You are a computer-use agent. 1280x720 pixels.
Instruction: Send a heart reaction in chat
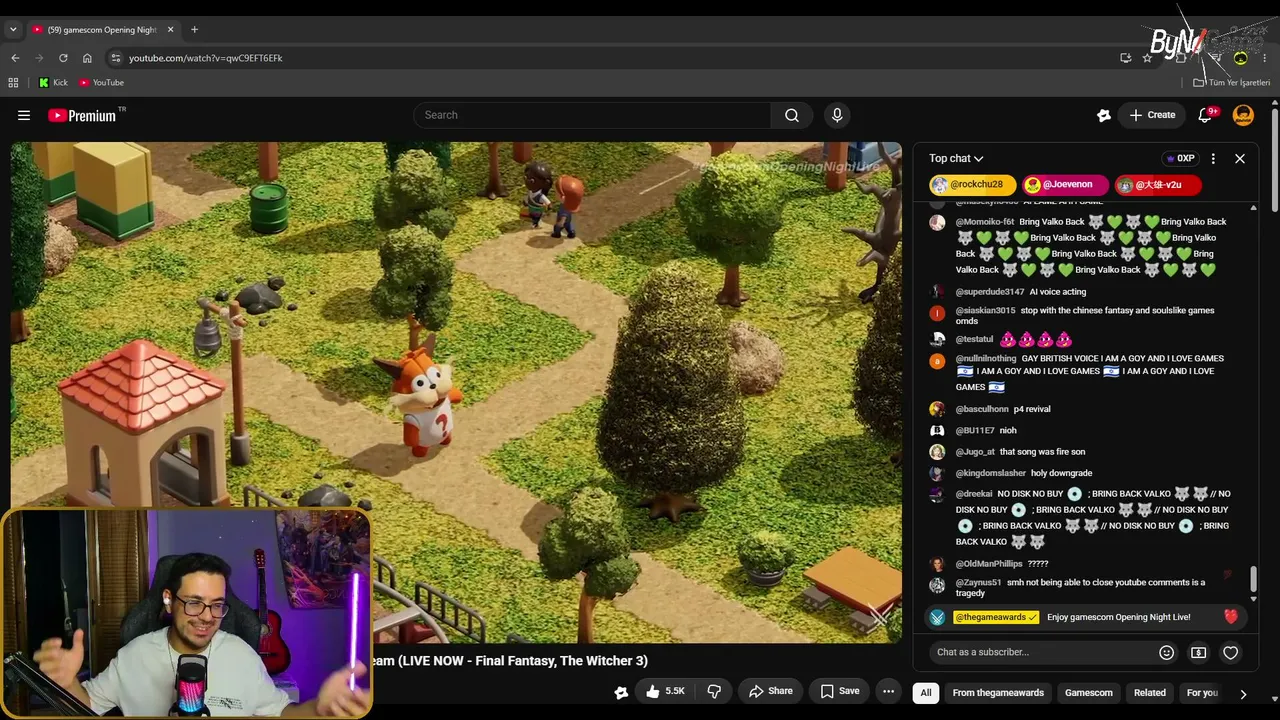[x=1231, y=652]
